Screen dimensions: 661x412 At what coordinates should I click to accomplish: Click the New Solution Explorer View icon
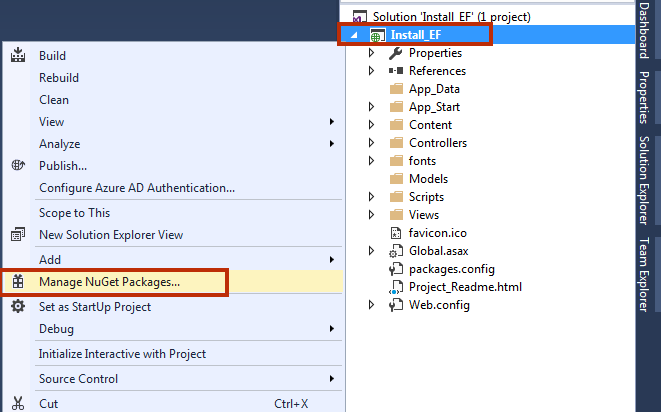tap(18, 234)
